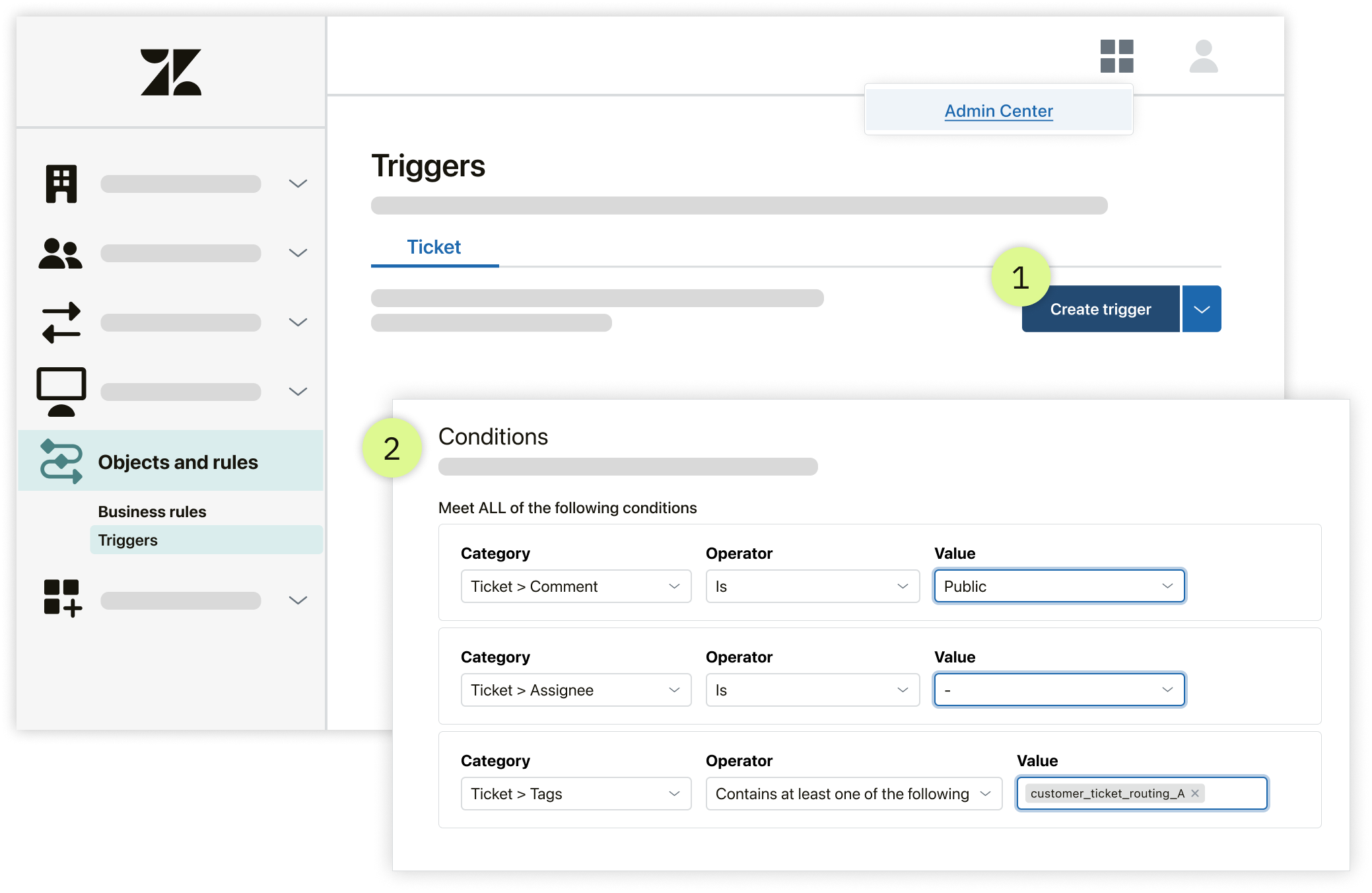1372x893 pixels.
Task: Open the Admin Center link
Action: pyautogui.click(x=999, y=110)
